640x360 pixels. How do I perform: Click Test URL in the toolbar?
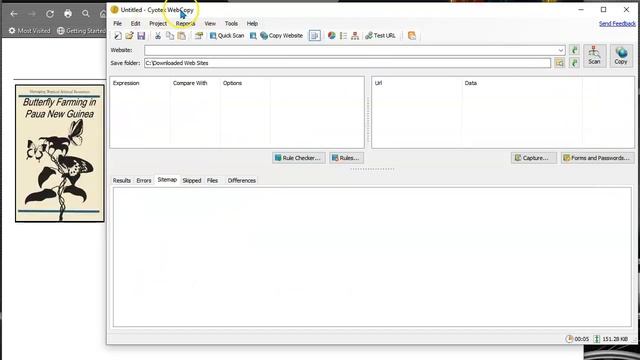[380, 36]
